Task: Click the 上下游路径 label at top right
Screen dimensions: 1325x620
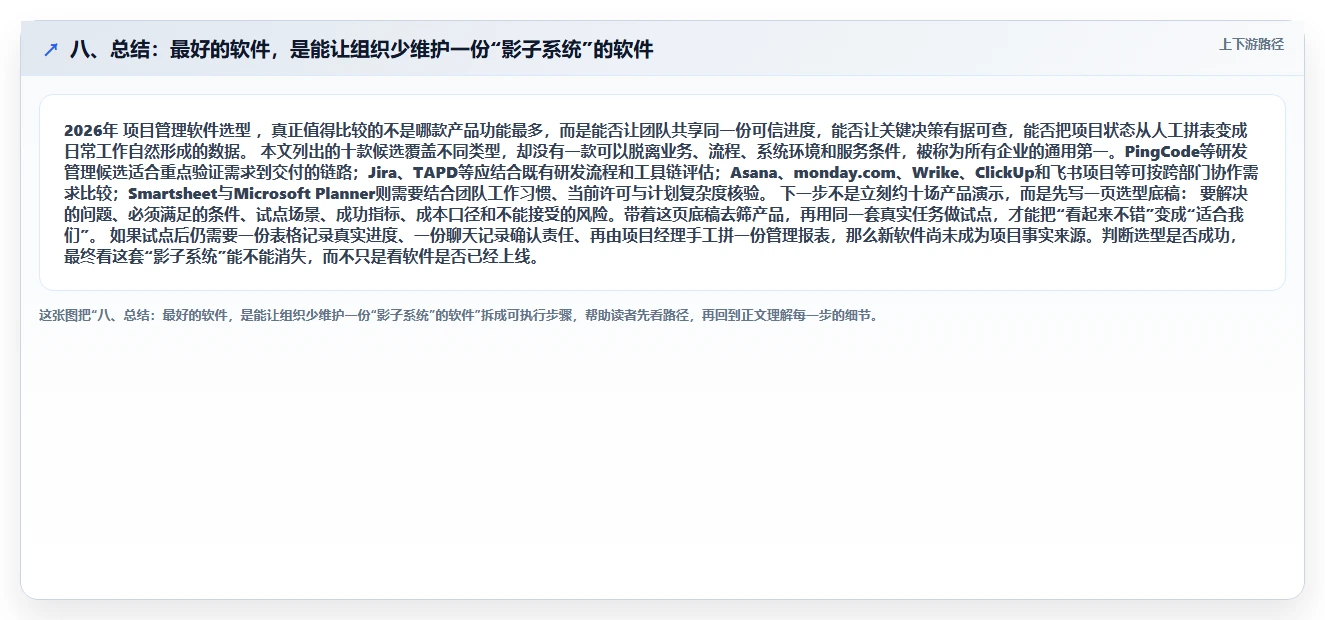Action: point(1251,44)
